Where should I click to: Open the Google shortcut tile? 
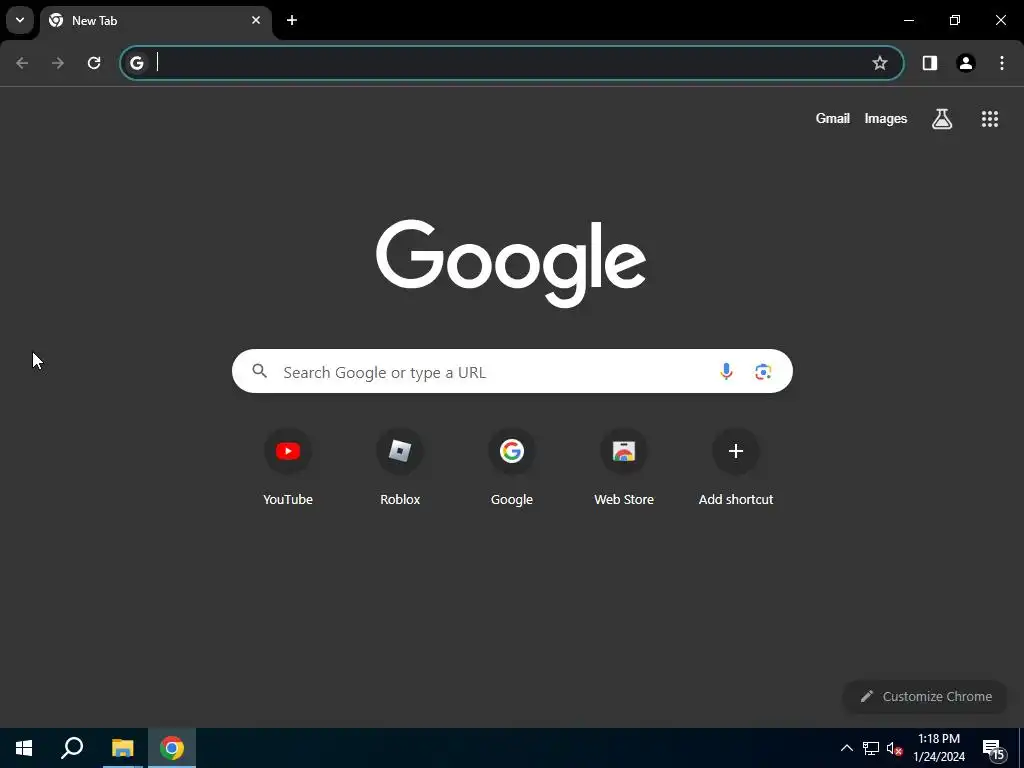pos(511,467)
